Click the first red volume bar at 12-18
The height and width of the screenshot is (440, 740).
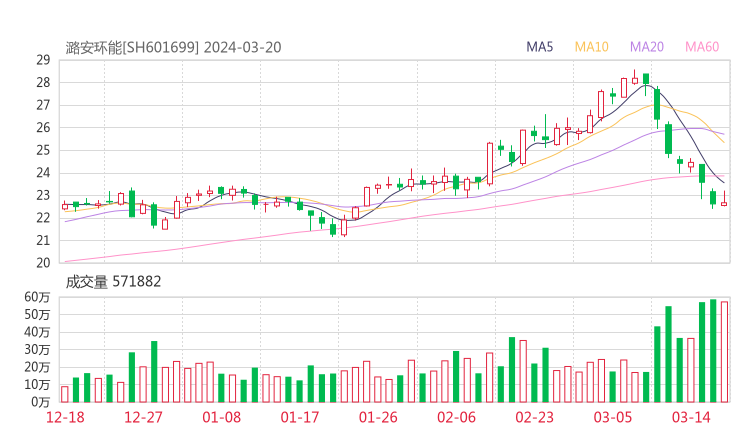(65, 394)
